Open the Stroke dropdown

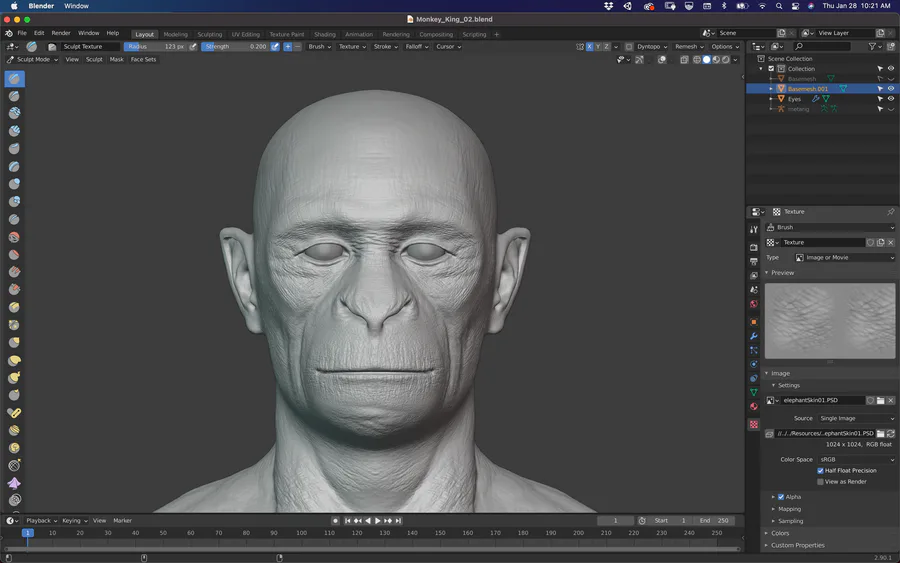coord(385,46)
